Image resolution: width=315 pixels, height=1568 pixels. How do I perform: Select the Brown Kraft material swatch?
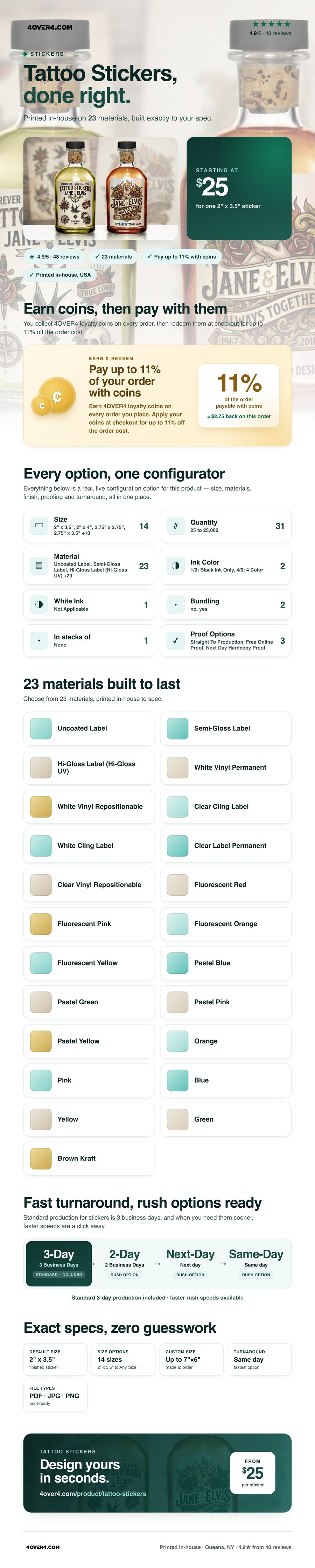click(x=41, y=1158)
